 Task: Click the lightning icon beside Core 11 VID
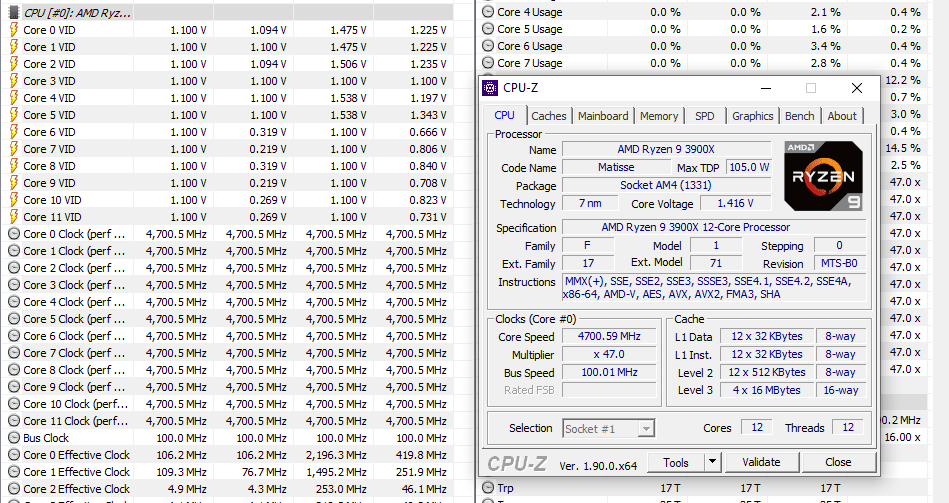13,217
